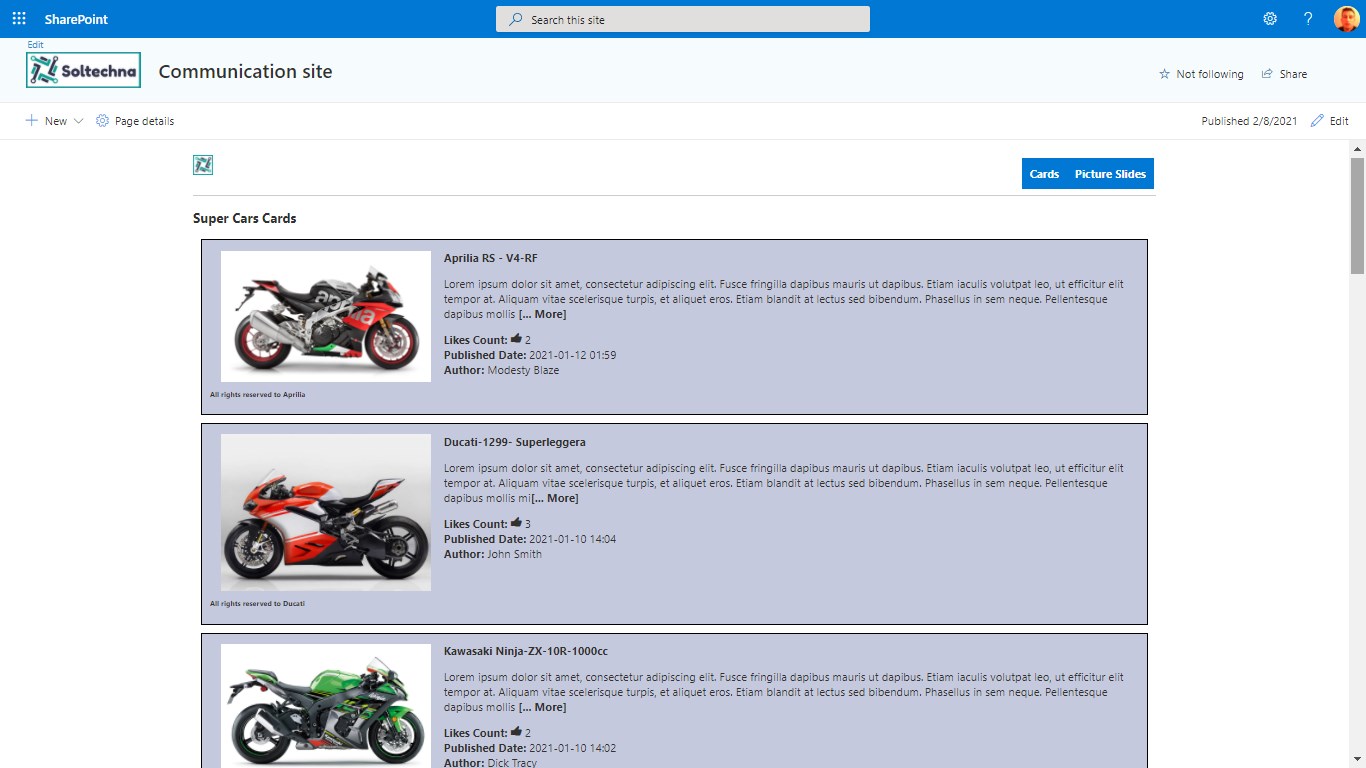1366x768 pixels.
Task: Open More link on Ducati-1299 card
Action: click(555, 498)
